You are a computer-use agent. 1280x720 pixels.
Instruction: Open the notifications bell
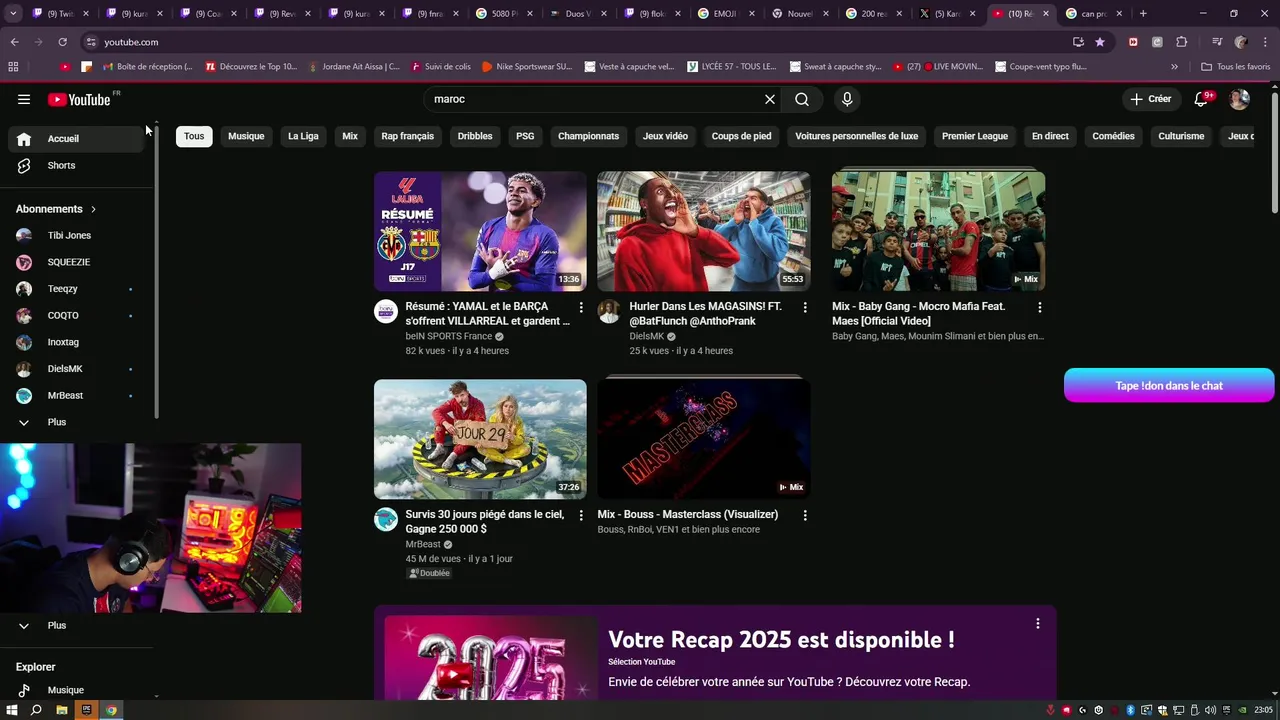click(x=1202, y=99)
